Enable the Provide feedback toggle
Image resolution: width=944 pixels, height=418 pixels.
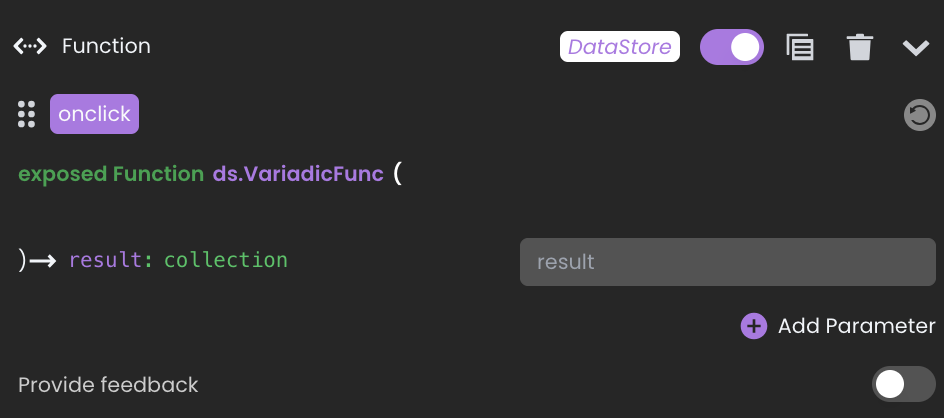click(904, 384)
